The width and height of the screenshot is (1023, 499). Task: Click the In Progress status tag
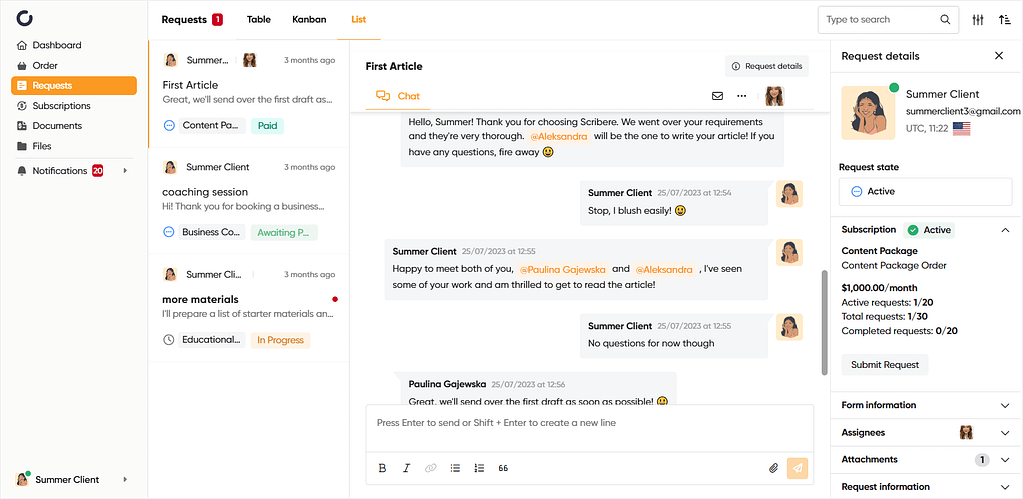point(281,340)
